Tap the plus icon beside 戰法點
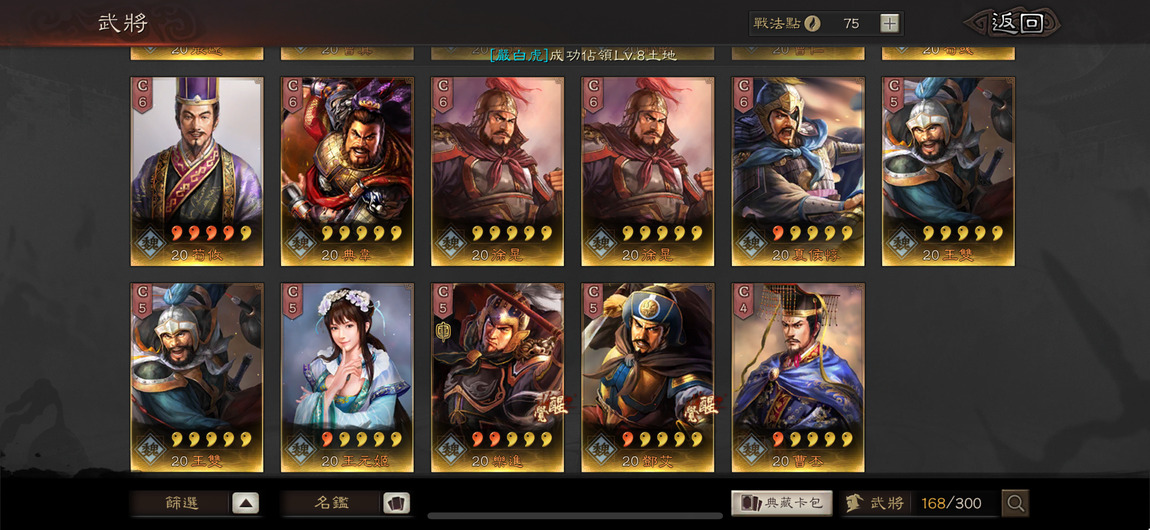The width and height of the screenshot is (1150, 530). [889, 23]
